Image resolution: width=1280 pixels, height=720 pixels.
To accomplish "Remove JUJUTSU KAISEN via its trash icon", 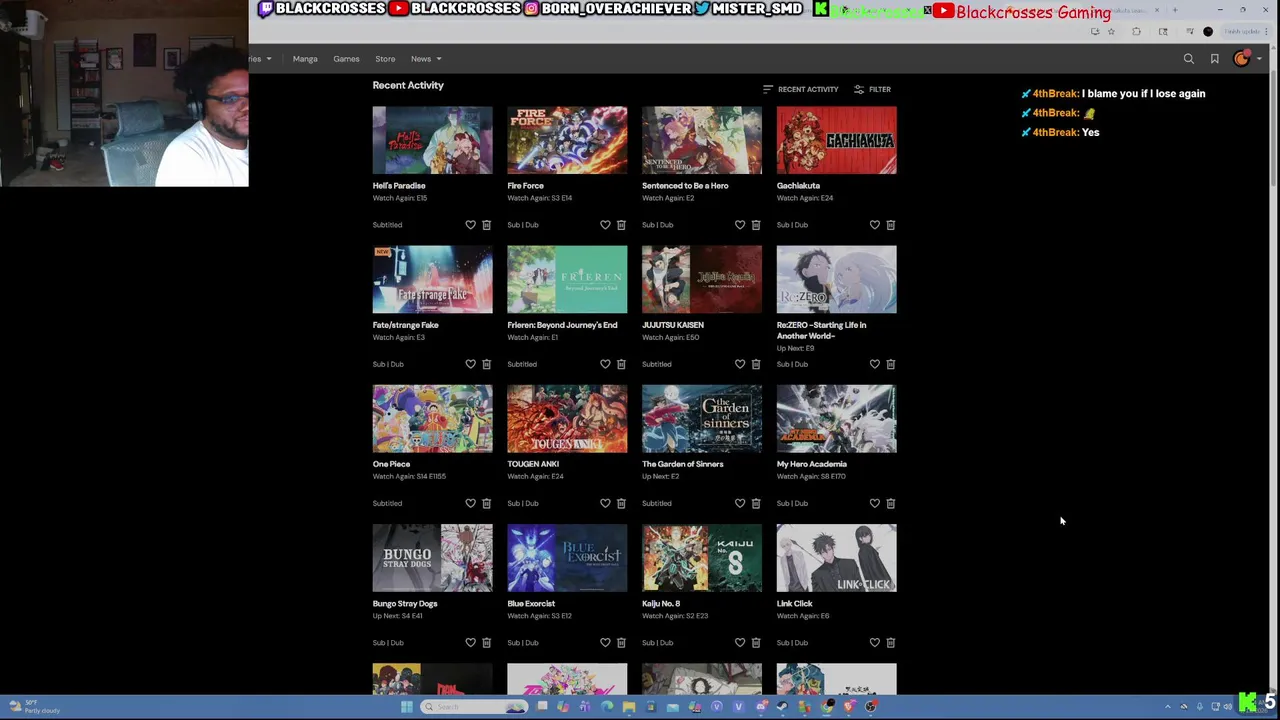I will tap(756, 364).
